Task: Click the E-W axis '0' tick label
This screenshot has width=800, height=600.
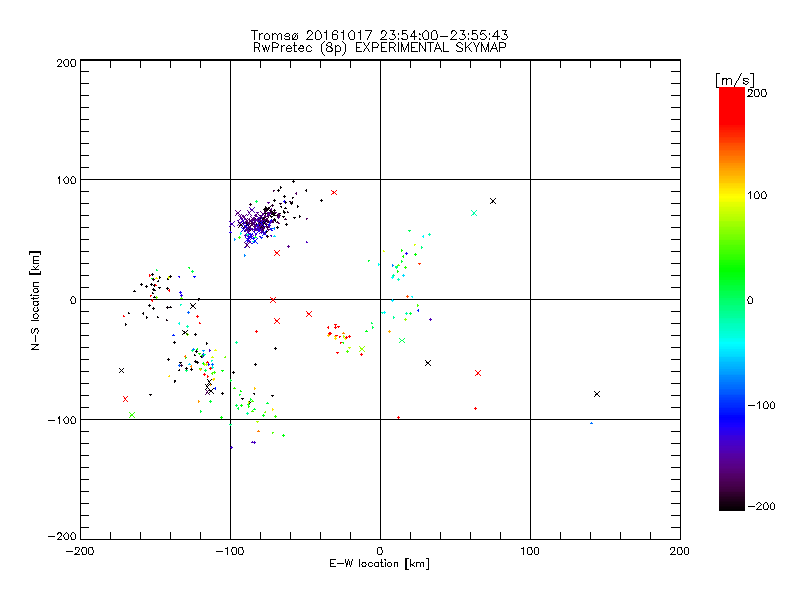Action: pyautogui.click(x=380, y=551)
